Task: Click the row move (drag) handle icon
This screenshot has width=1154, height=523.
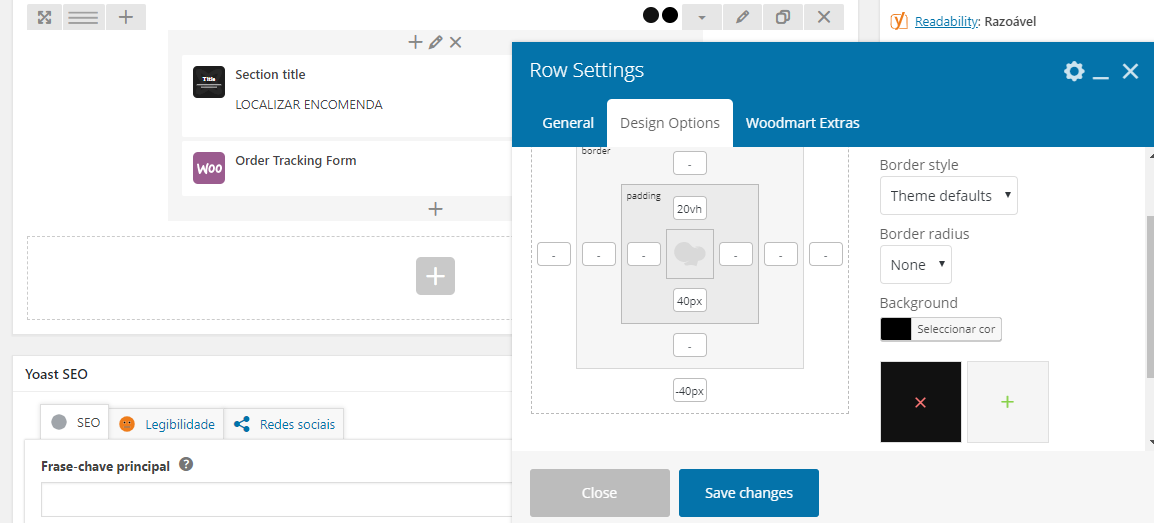Action: [x=44, y=17]
